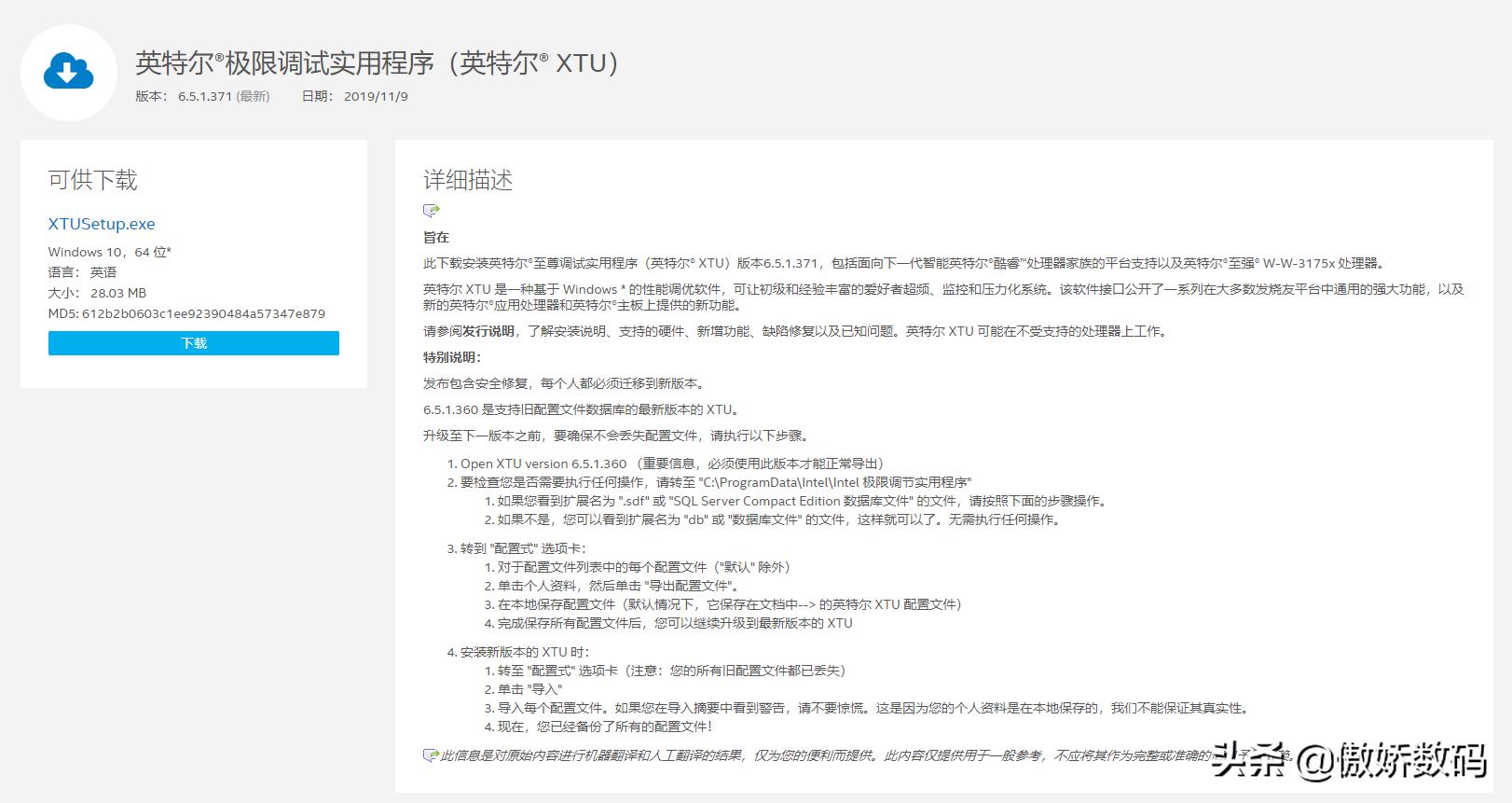Screen dimensions: 1512x803
Task: Click the blue cloud download icon
Action: click(x=69, y=72)
